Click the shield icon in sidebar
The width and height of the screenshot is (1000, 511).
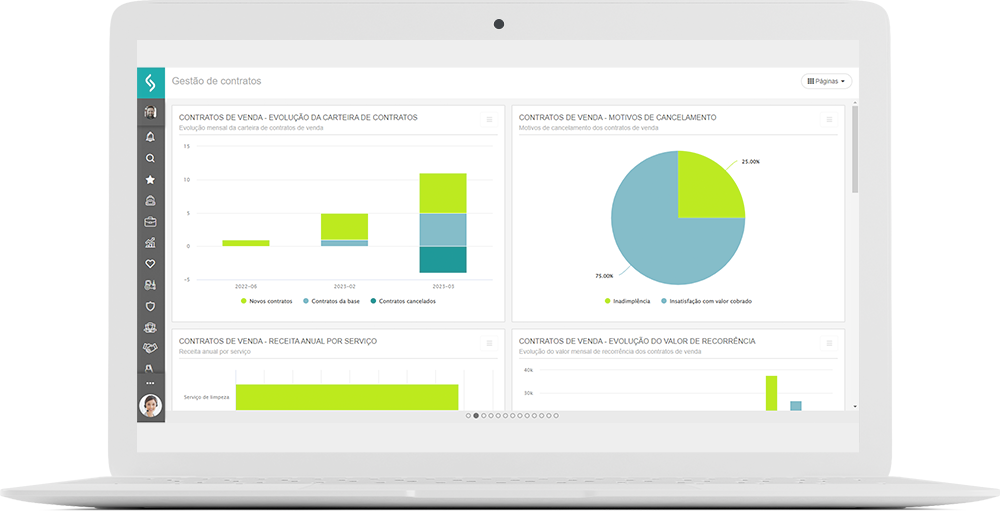(150, 306)
